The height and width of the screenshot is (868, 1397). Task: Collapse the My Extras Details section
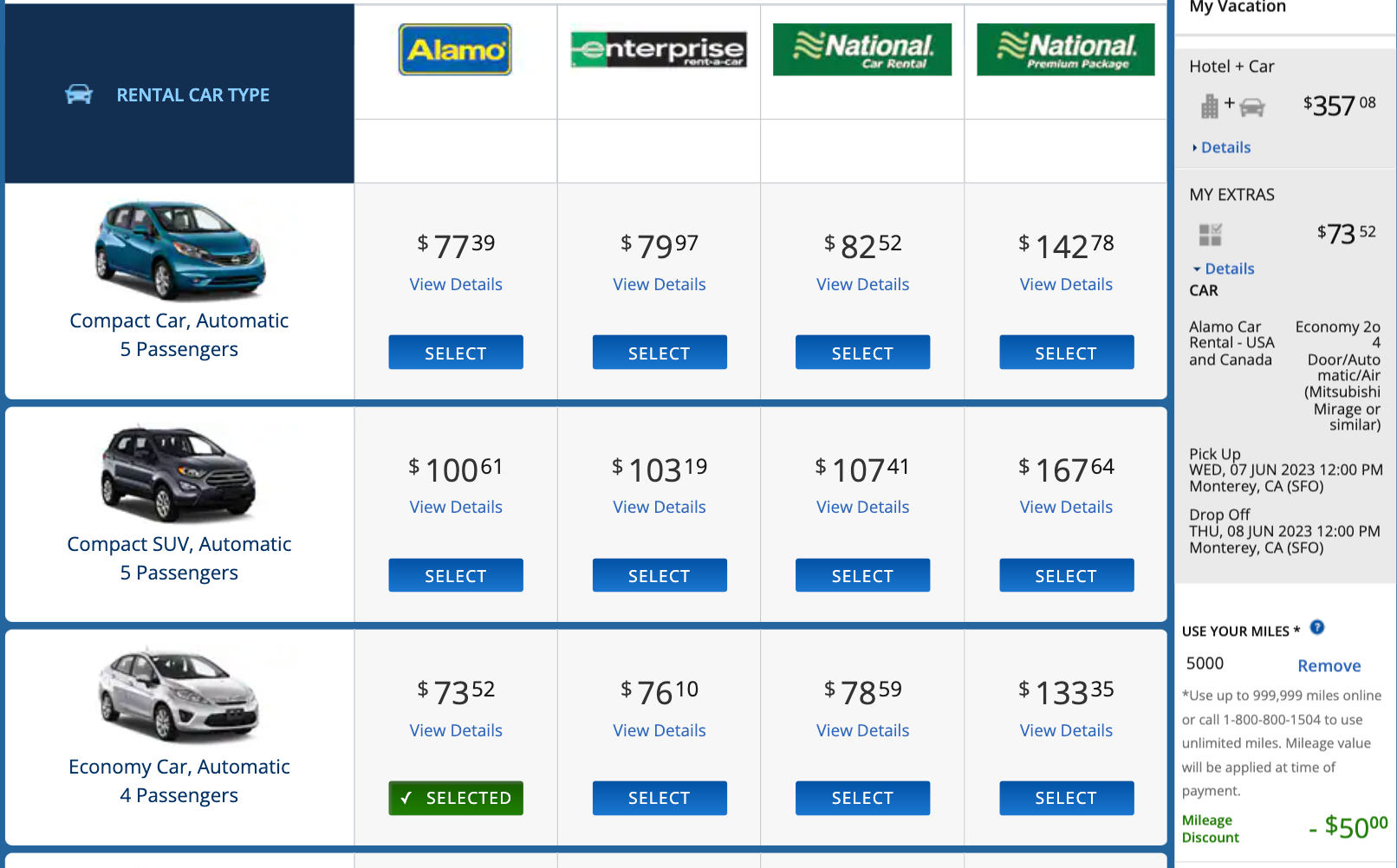coord(1226,269)
